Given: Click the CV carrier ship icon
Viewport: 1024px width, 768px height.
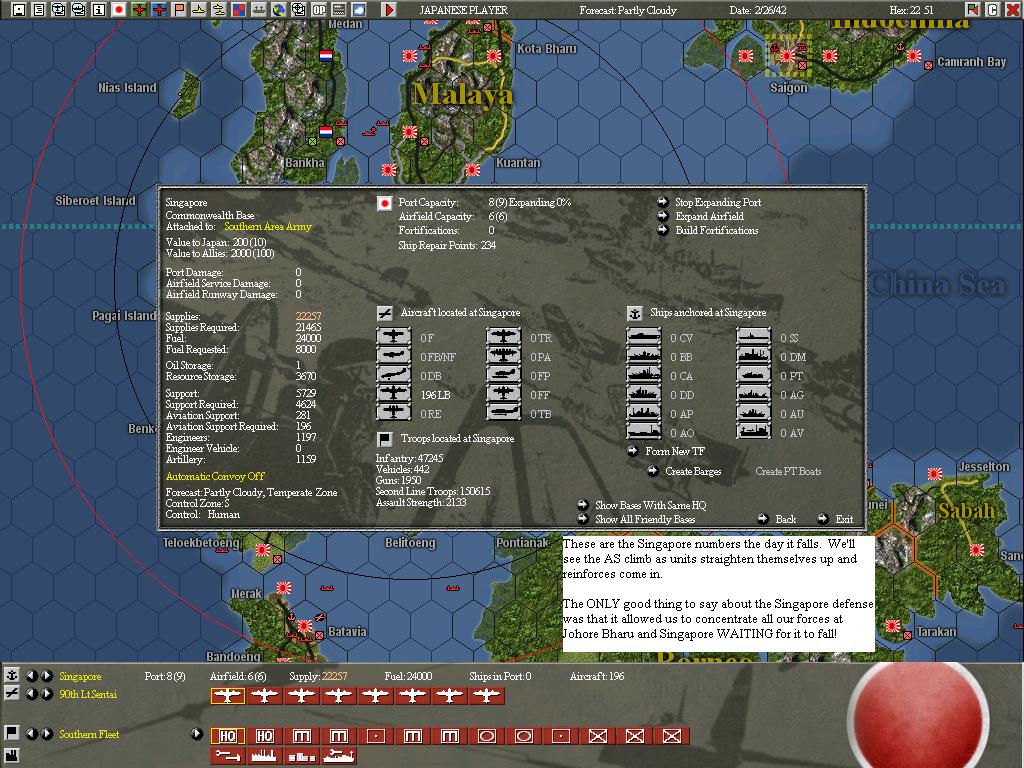Looking at the screenshot, I should 644,337.
